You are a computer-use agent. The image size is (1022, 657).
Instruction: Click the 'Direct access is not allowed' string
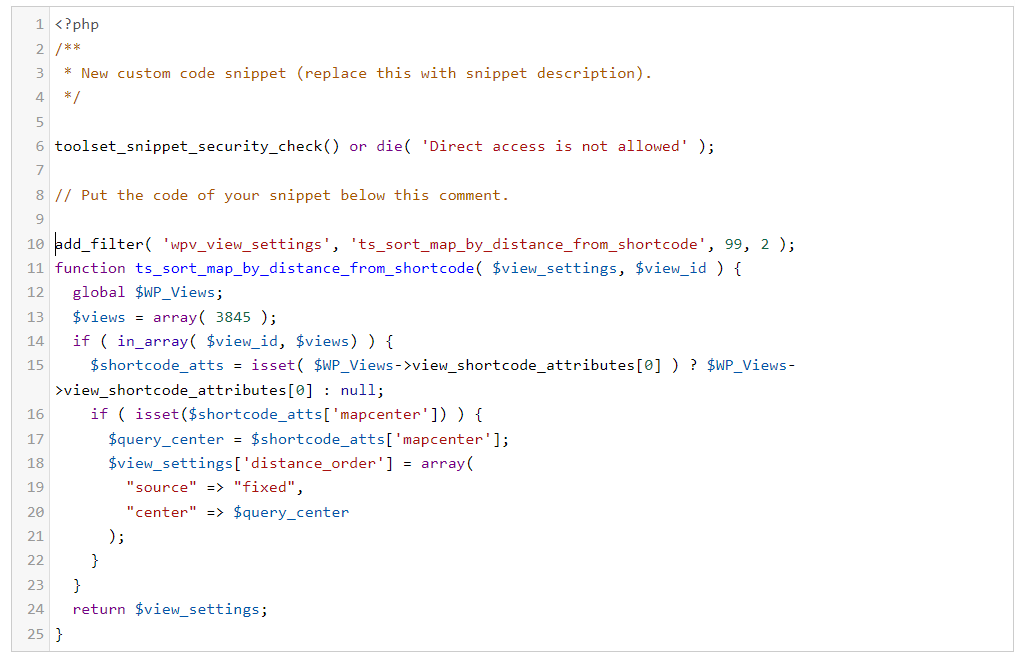[x=555, y=146]
